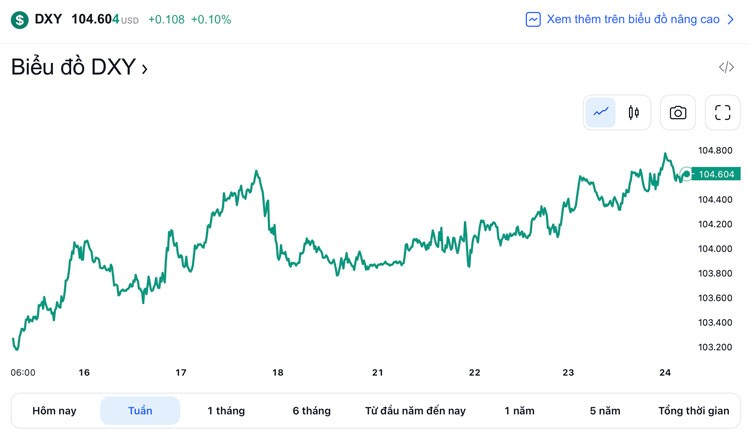Select the 'Hôm nay' time range
The width and height of the screenshot is (750, 433).
point(54,411)
